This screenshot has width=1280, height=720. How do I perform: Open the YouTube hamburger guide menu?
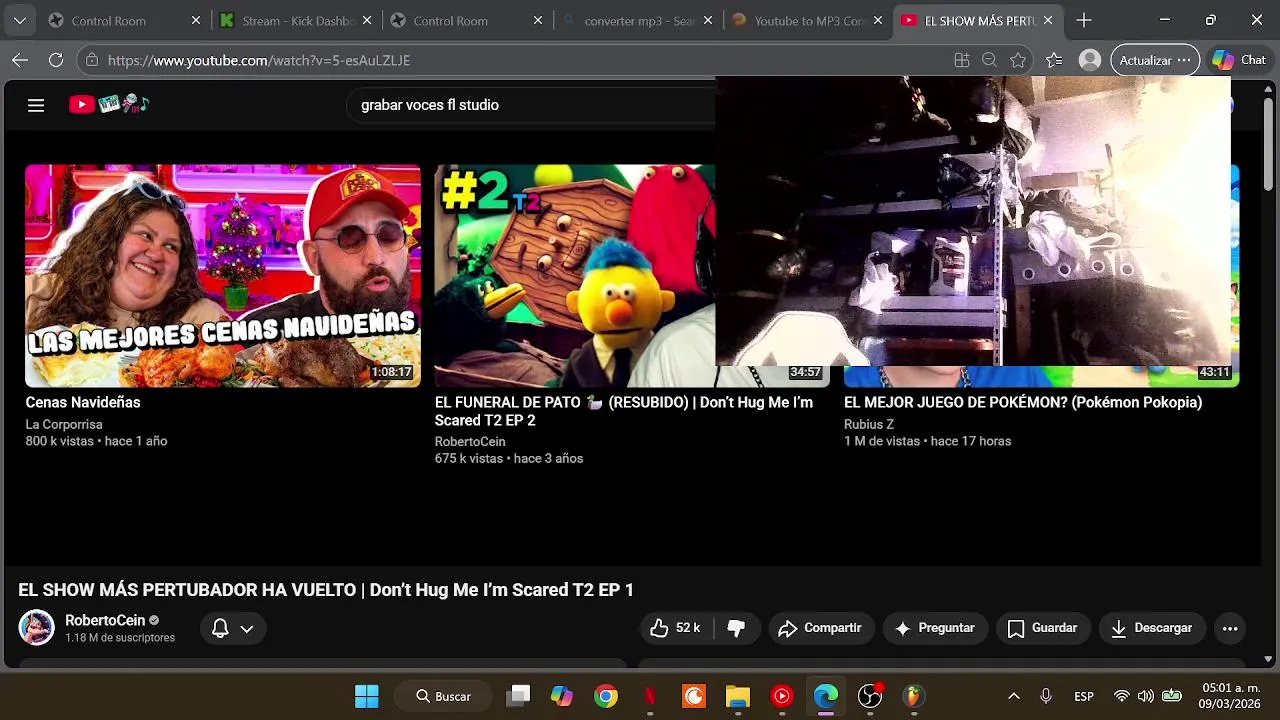[x=36, y=105]
